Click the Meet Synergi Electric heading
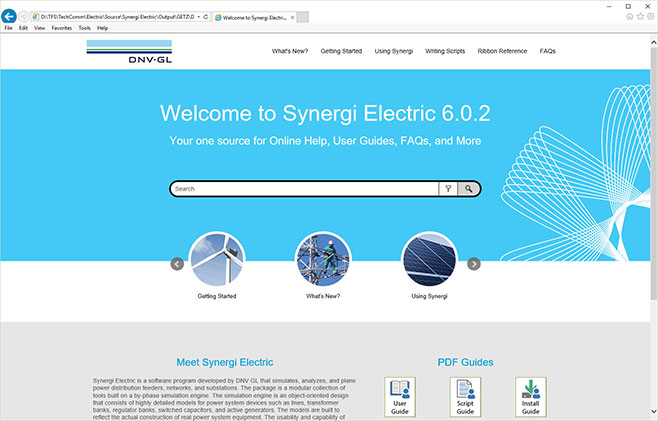The width and height of the screenshot is (658, 421). [225, 362]
